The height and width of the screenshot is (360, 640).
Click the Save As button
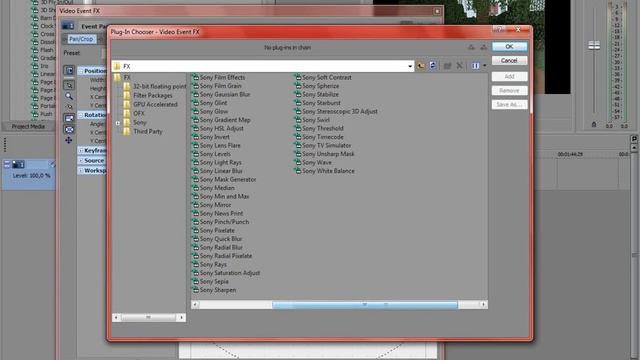click(509, 104)
